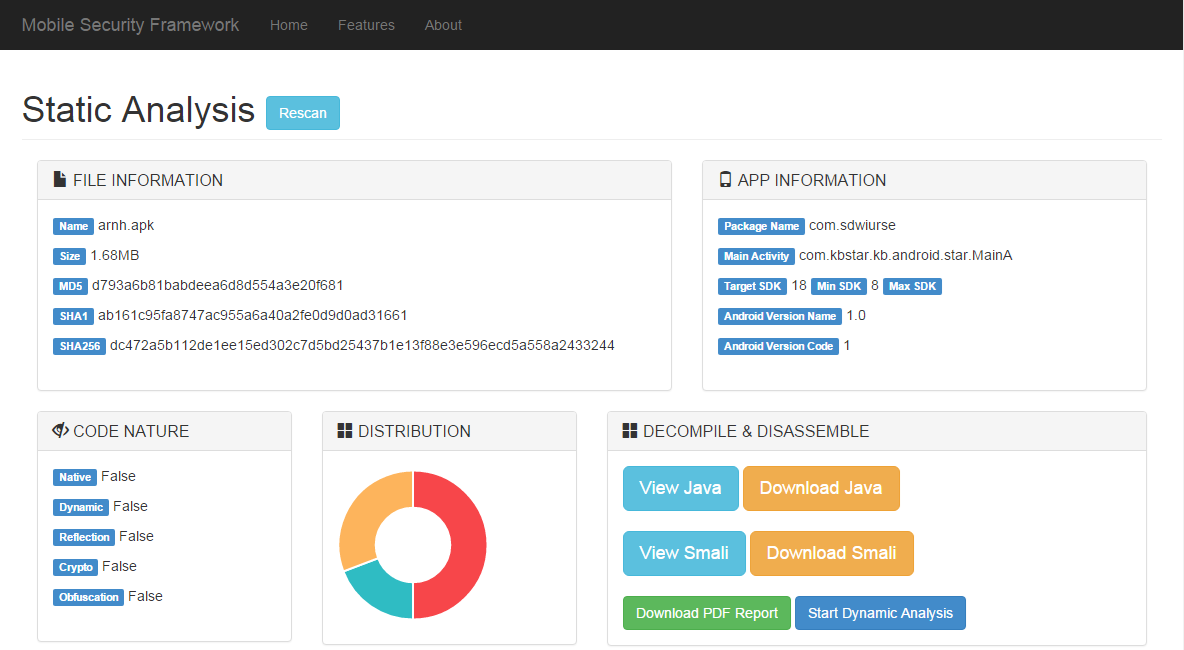The width and height of the screenshot is (1184, 650).
Task: Click the Mobile Security Framework brand link
Action: coord(131,25)
